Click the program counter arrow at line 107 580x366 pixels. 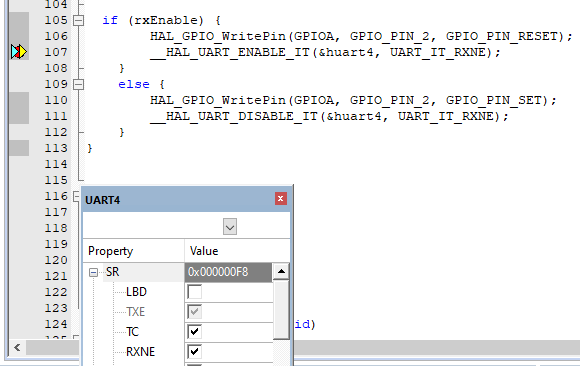(19, 52)
